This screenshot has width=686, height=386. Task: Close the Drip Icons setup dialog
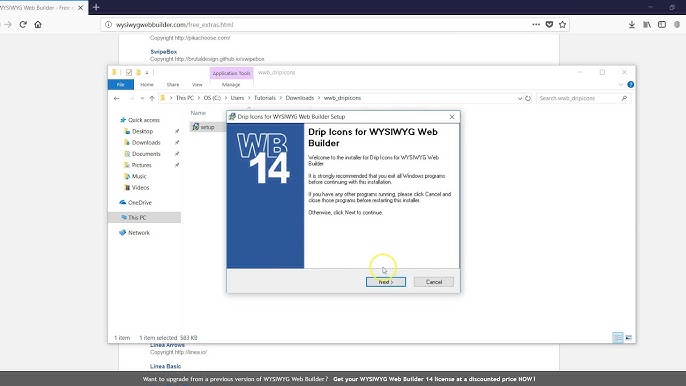(452, 117)
